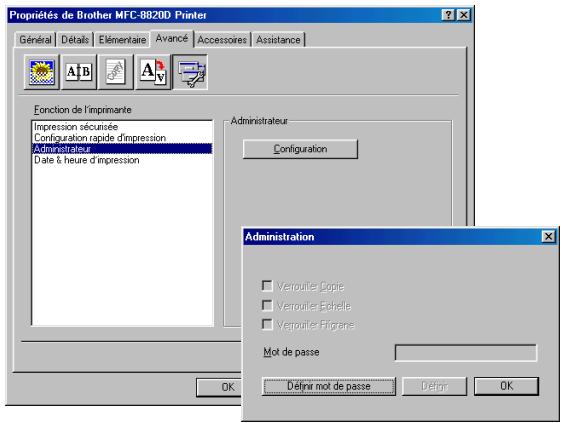Open the print quality sunflower icon
Viewport: 565px width, 423px height.
point(42,72)
